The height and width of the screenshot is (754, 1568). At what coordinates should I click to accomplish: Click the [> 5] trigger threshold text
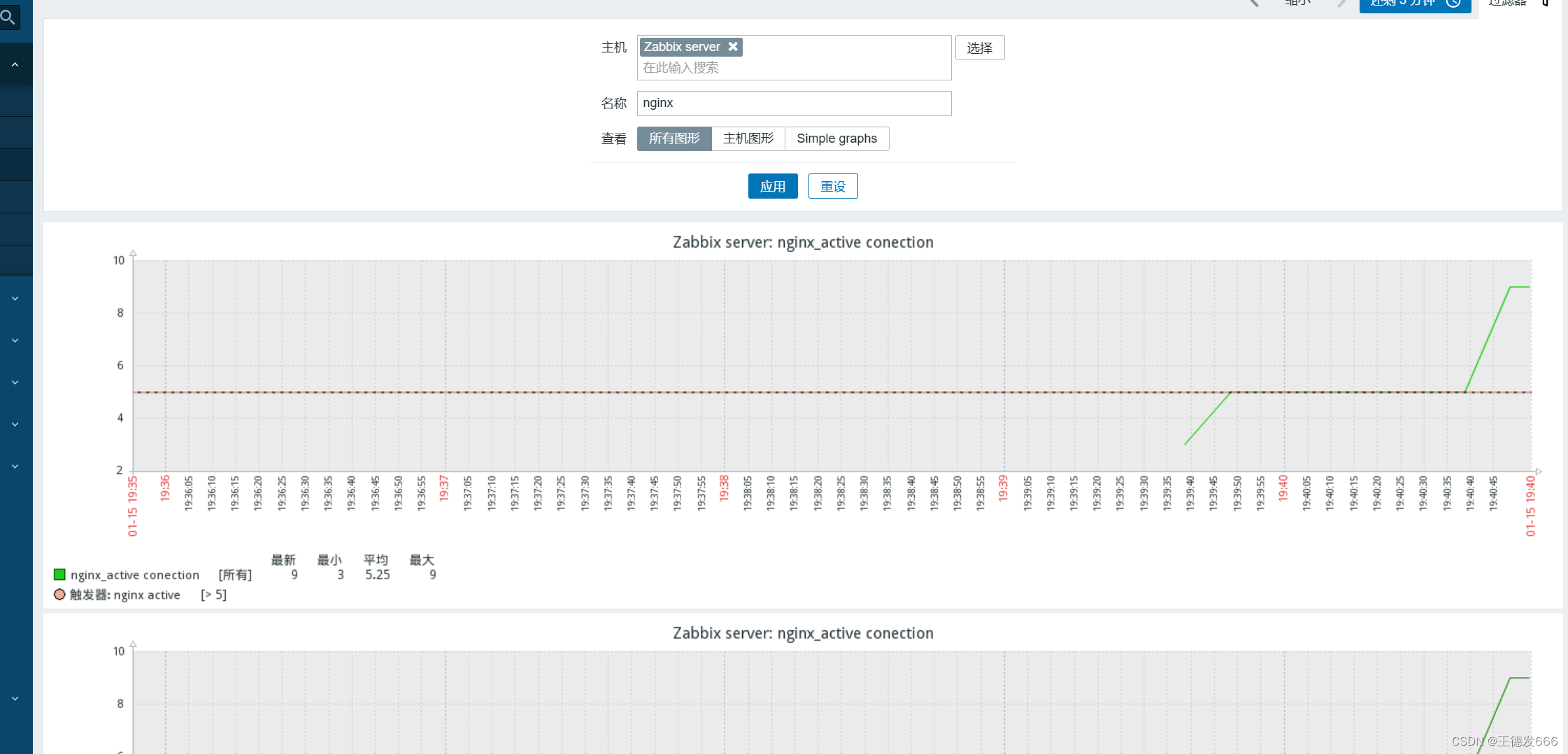coord(213,595)
